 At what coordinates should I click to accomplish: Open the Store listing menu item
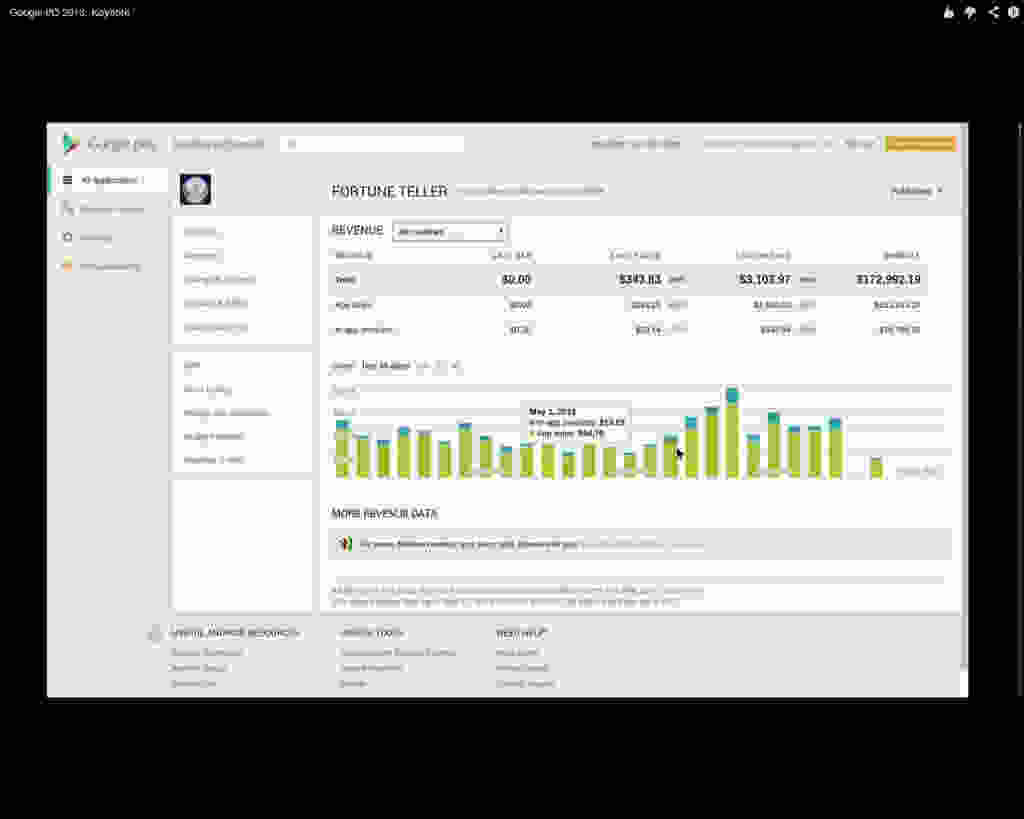[x=208, y=389]
